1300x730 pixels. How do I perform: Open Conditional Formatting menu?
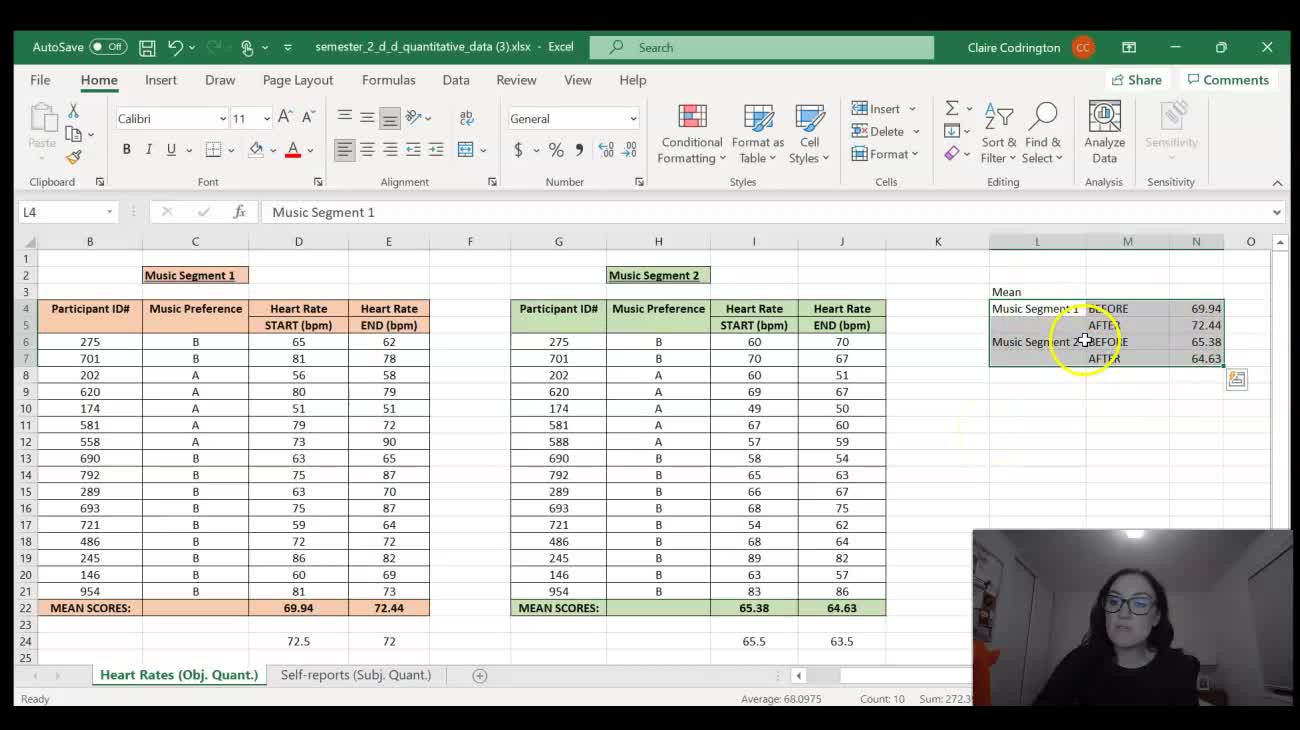[692, 134]
